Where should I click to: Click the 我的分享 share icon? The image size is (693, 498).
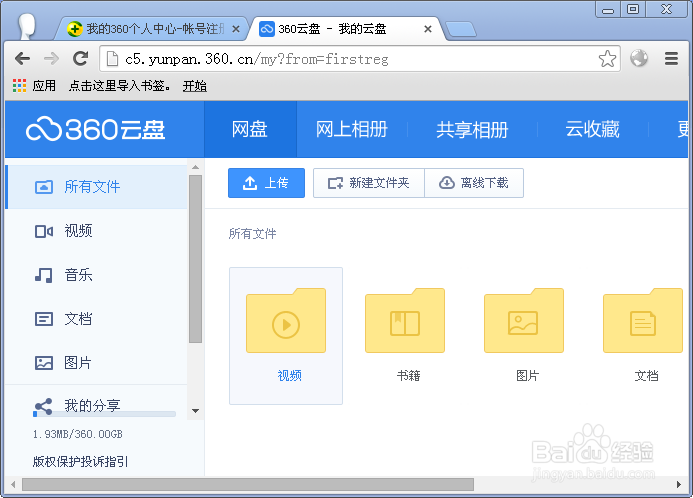(x=44, y=406)
